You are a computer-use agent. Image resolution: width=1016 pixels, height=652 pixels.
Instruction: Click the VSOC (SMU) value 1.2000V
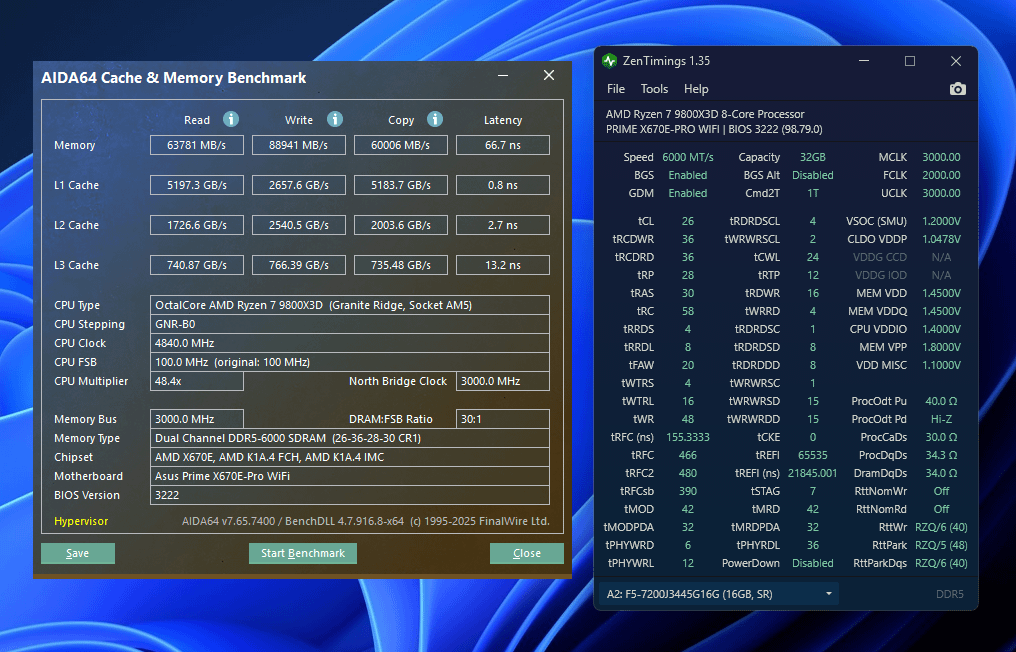tap(941, 221)
